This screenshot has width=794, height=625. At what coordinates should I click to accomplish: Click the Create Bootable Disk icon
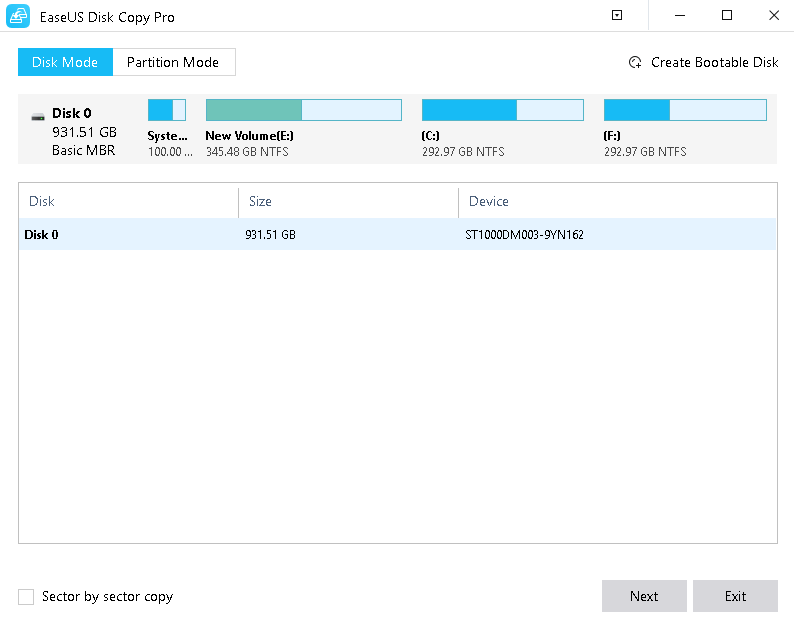point(635,63)
